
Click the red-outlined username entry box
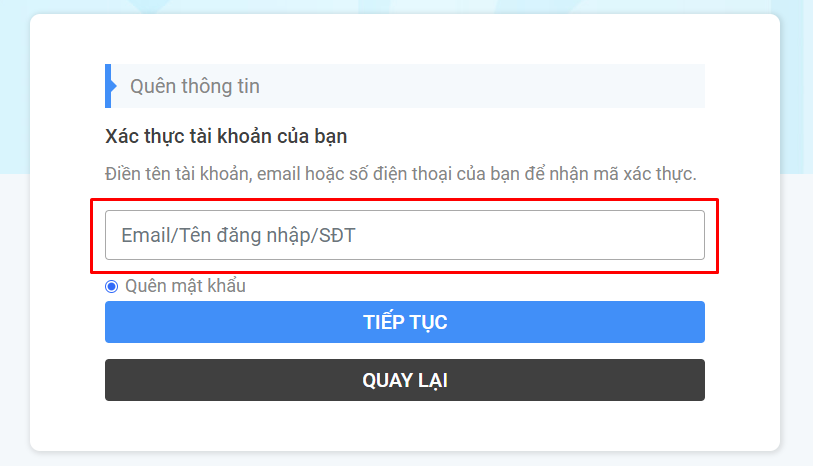coord(404,235)
